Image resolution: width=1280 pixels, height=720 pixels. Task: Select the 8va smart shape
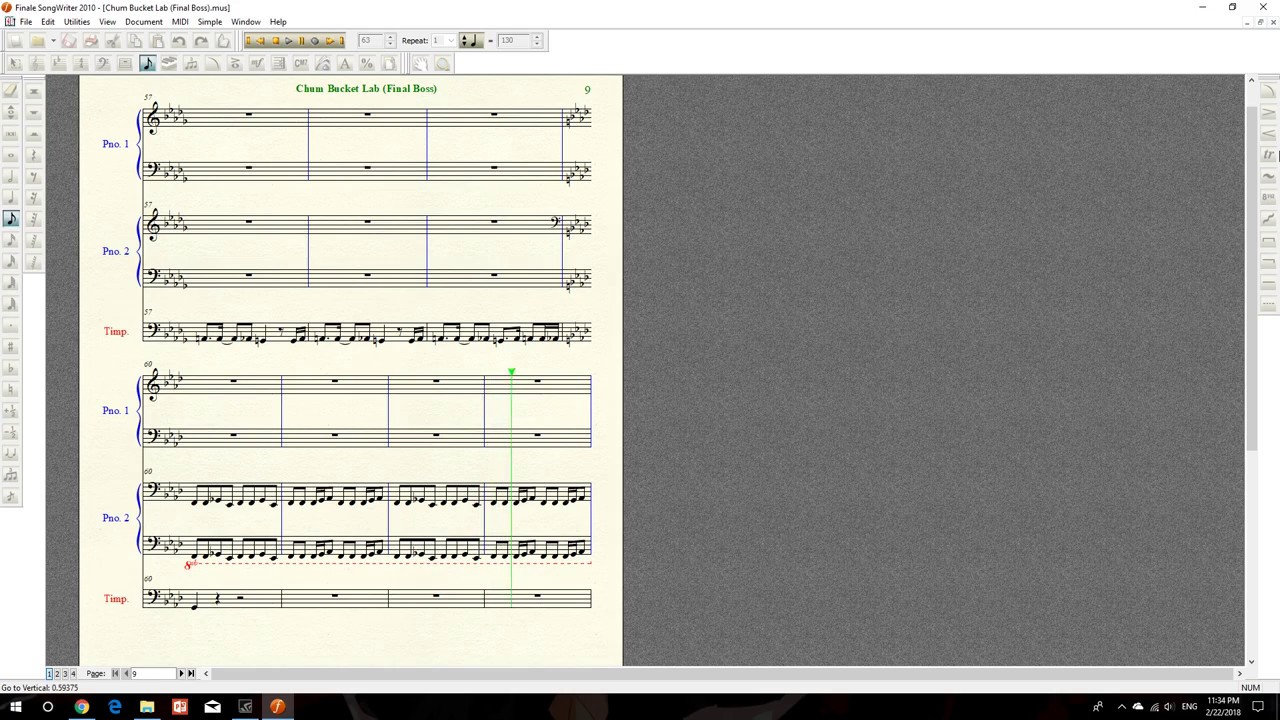(1268, 197)
